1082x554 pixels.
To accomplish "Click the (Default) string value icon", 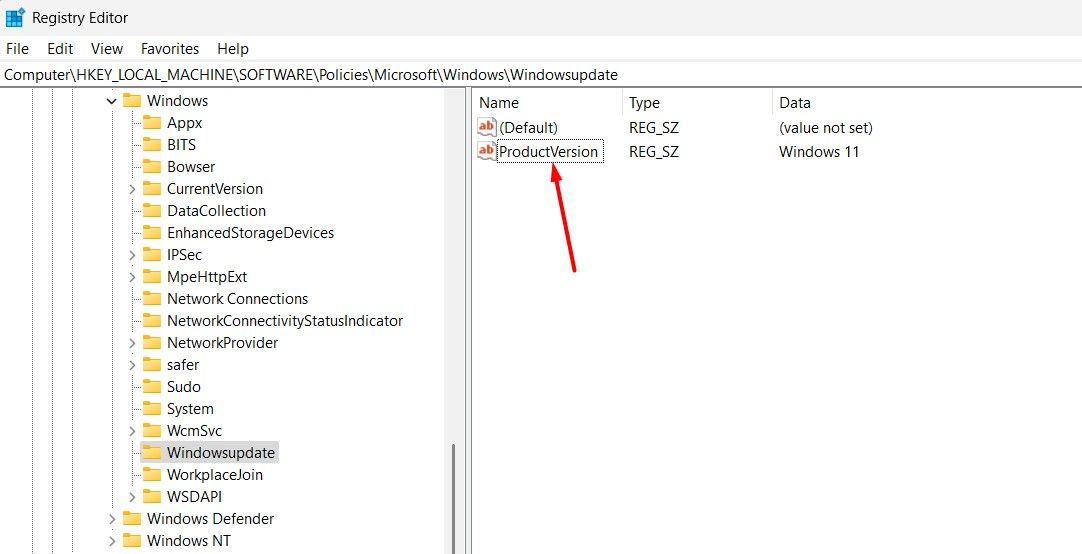I will (x=486, y=128).
